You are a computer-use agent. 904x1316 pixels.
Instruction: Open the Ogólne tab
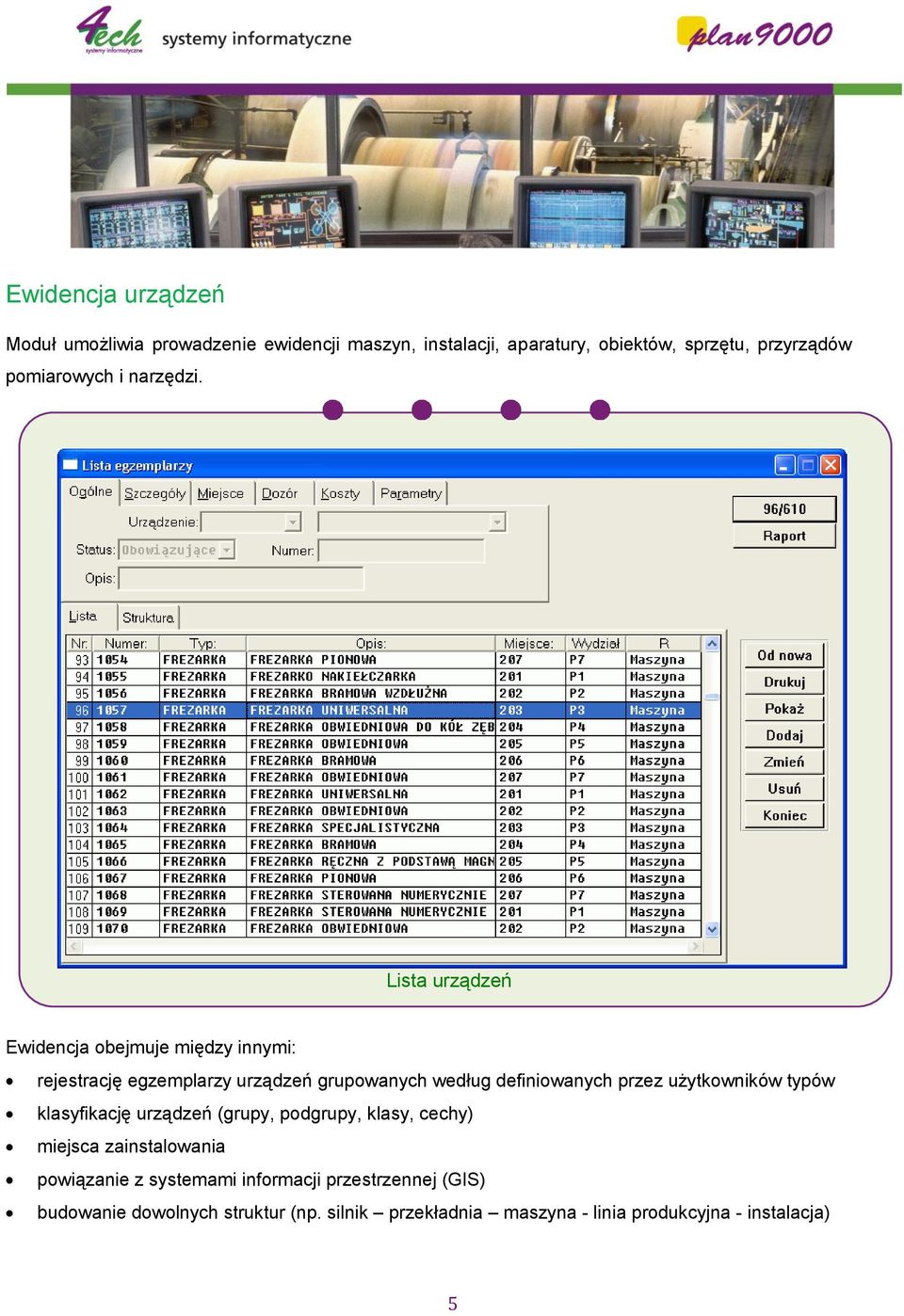(90, 492)
